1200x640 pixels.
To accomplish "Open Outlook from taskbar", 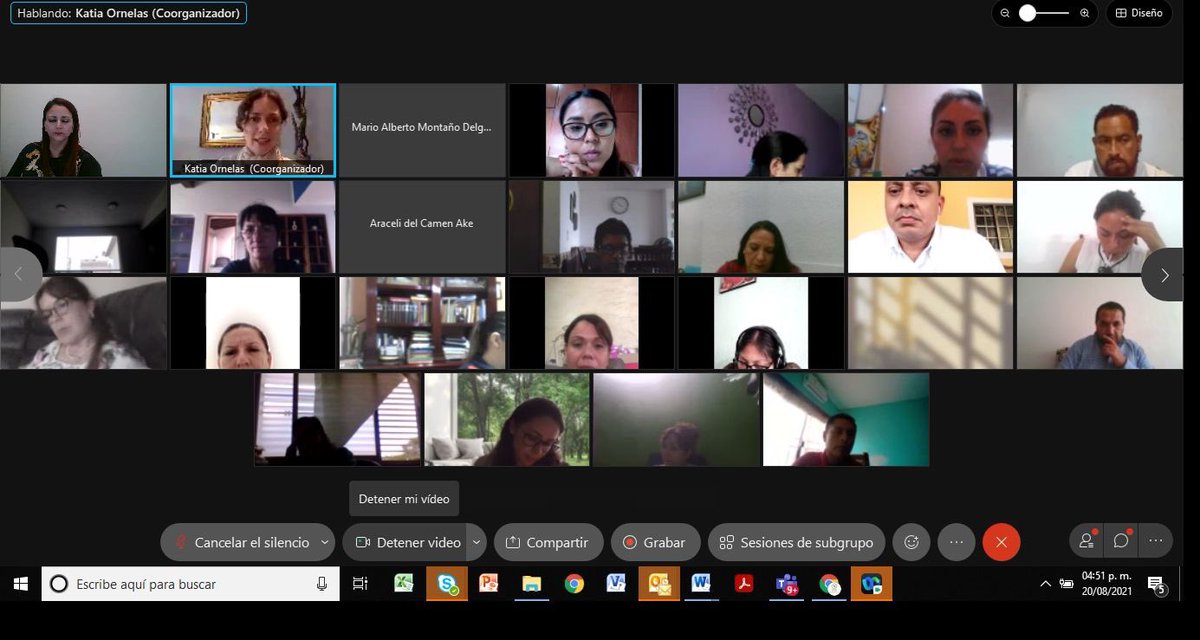I will pyautogui.click(x=659, y=584).
